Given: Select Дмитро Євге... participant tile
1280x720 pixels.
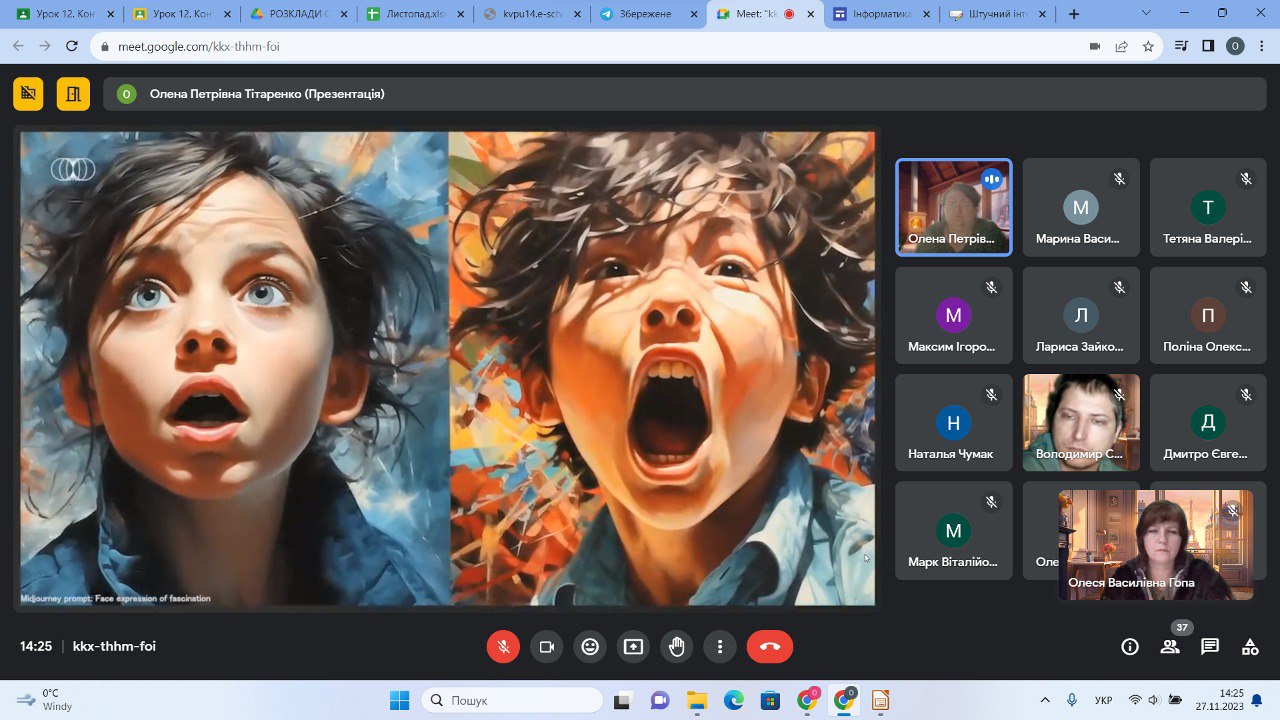Looking at the screenshot, I should tap(1208, 423).
